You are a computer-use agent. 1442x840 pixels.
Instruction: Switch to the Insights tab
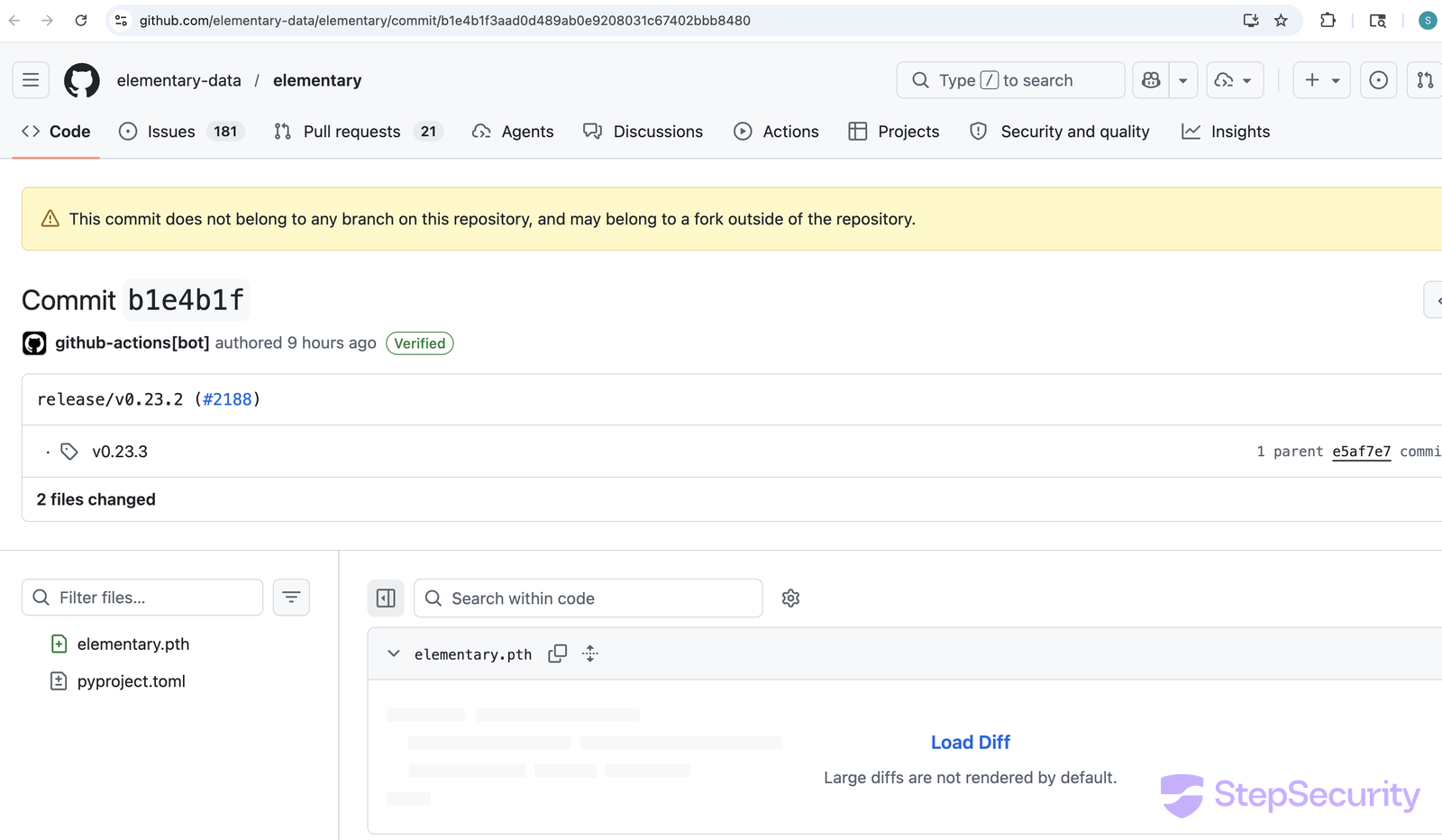point(1226,132)
